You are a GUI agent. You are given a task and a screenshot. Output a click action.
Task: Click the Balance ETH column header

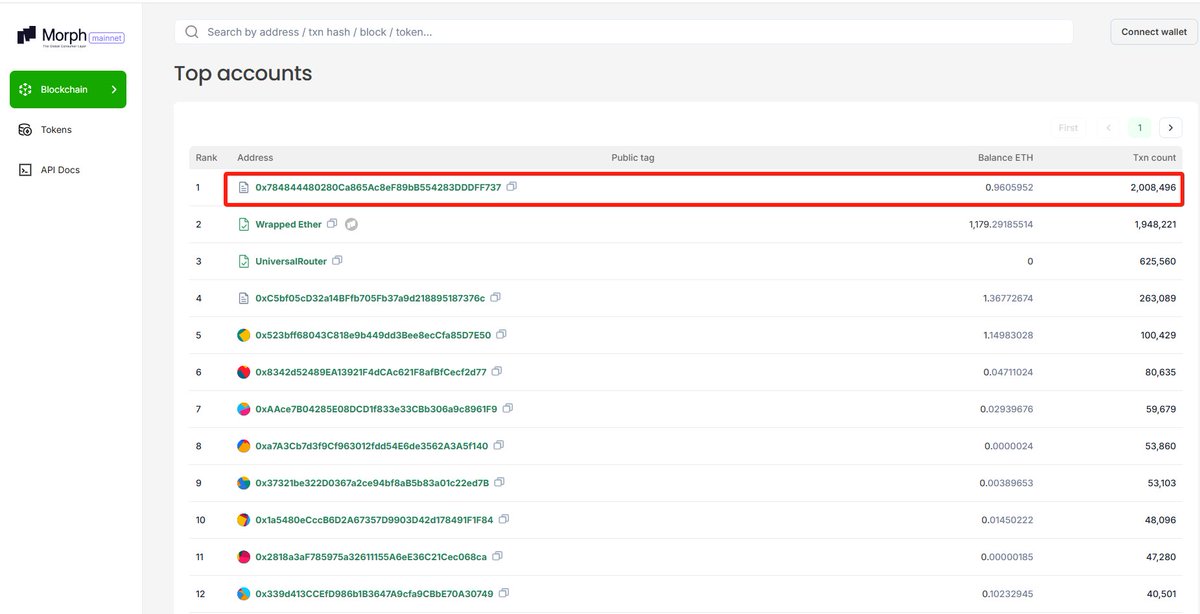(x=1005, y=158)
